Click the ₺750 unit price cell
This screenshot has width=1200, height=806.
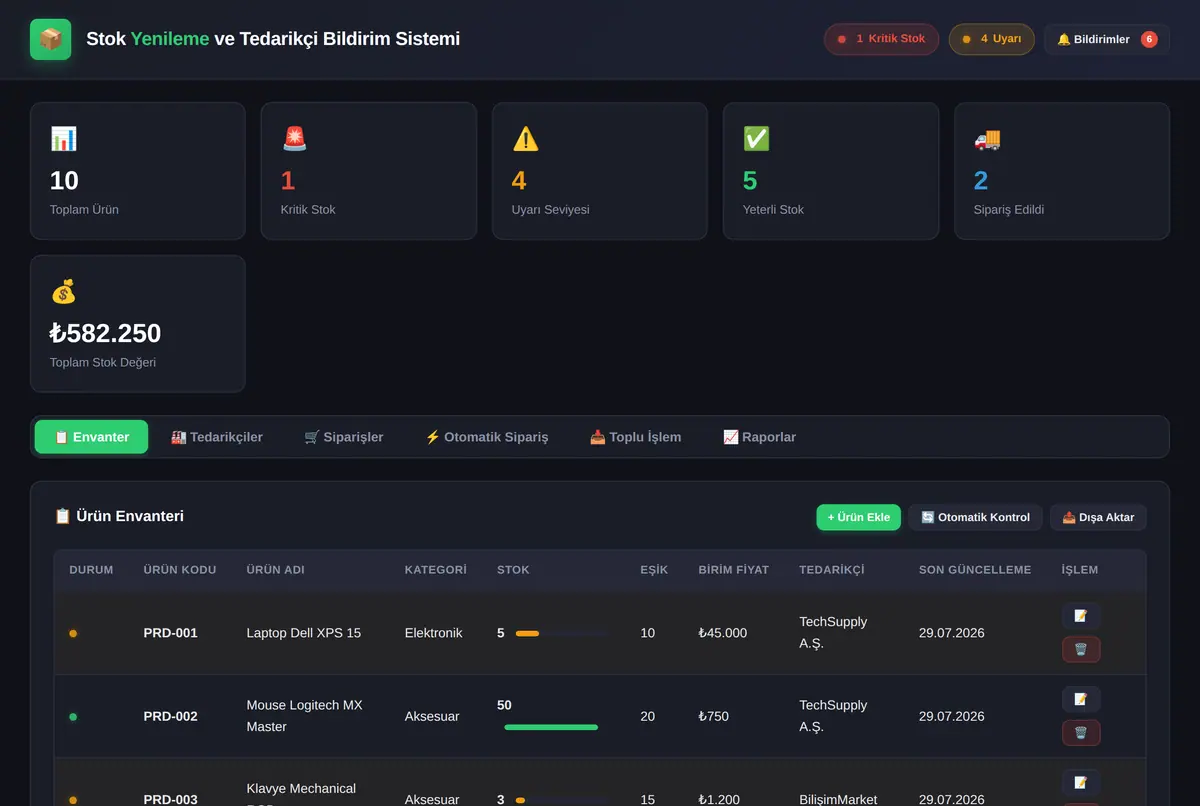point(714,716)
